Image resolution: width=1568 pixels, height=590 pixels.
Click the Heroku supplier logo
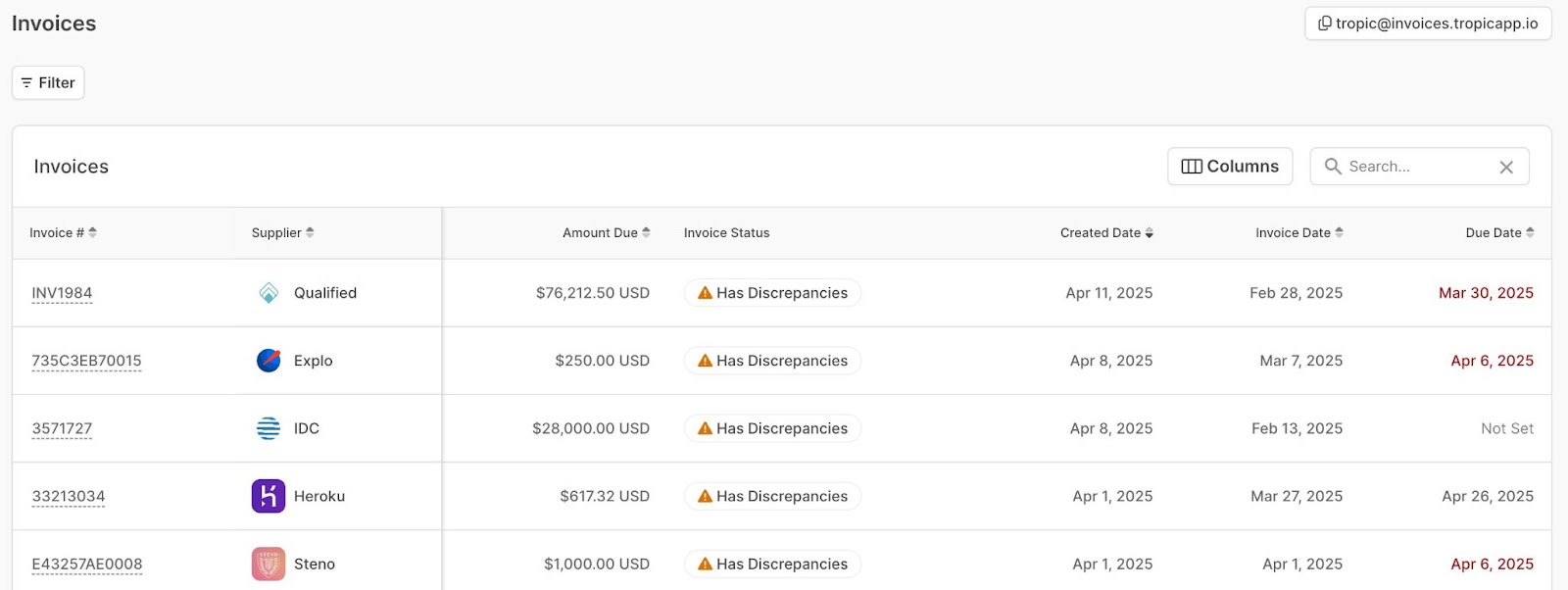click(x=269, y=496)
